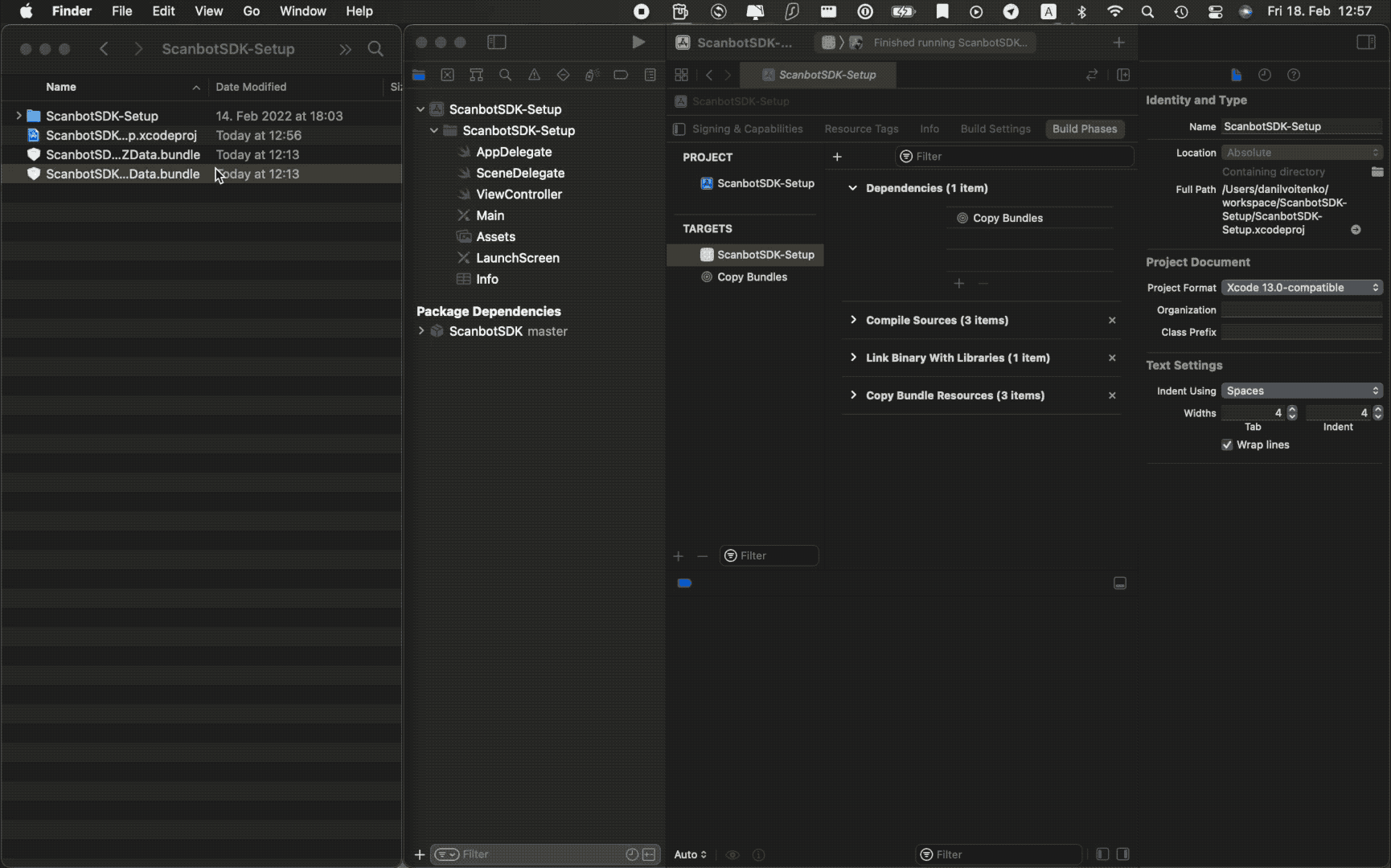Open the editor options grid icon

681,75
